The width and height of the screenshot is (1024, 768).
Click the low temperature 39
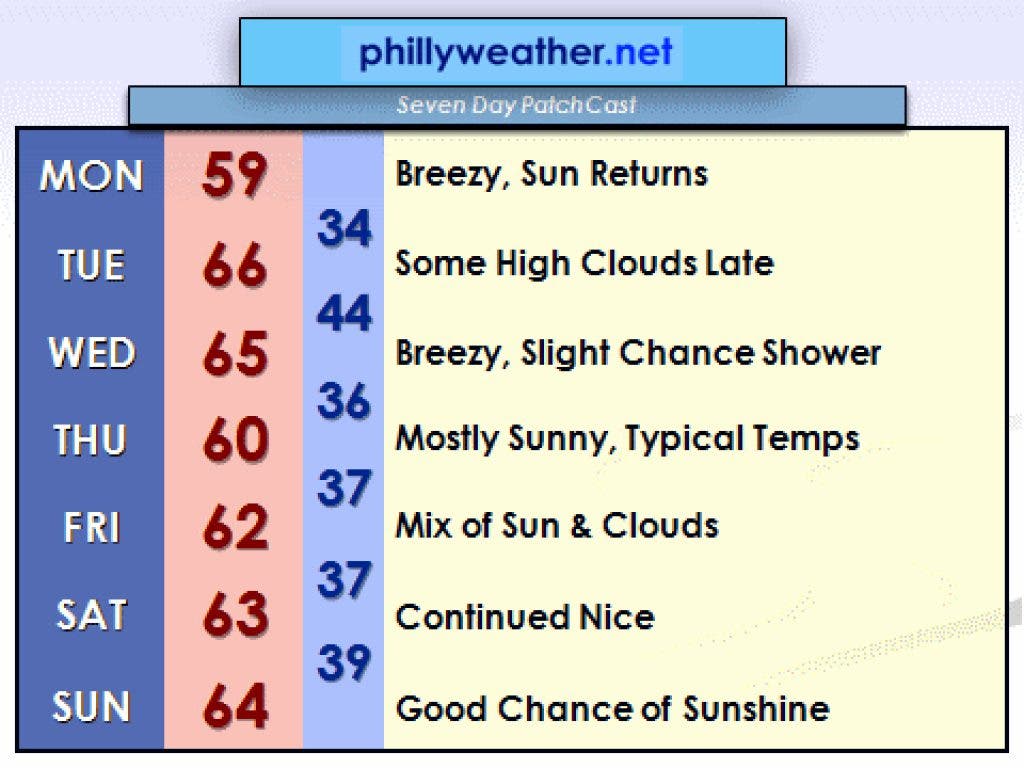[x=344, y=662]
